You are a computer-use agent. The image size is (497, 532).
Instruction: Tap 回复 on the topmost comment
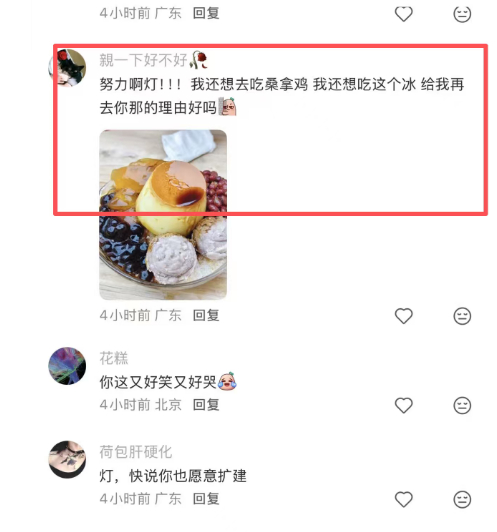206,14
